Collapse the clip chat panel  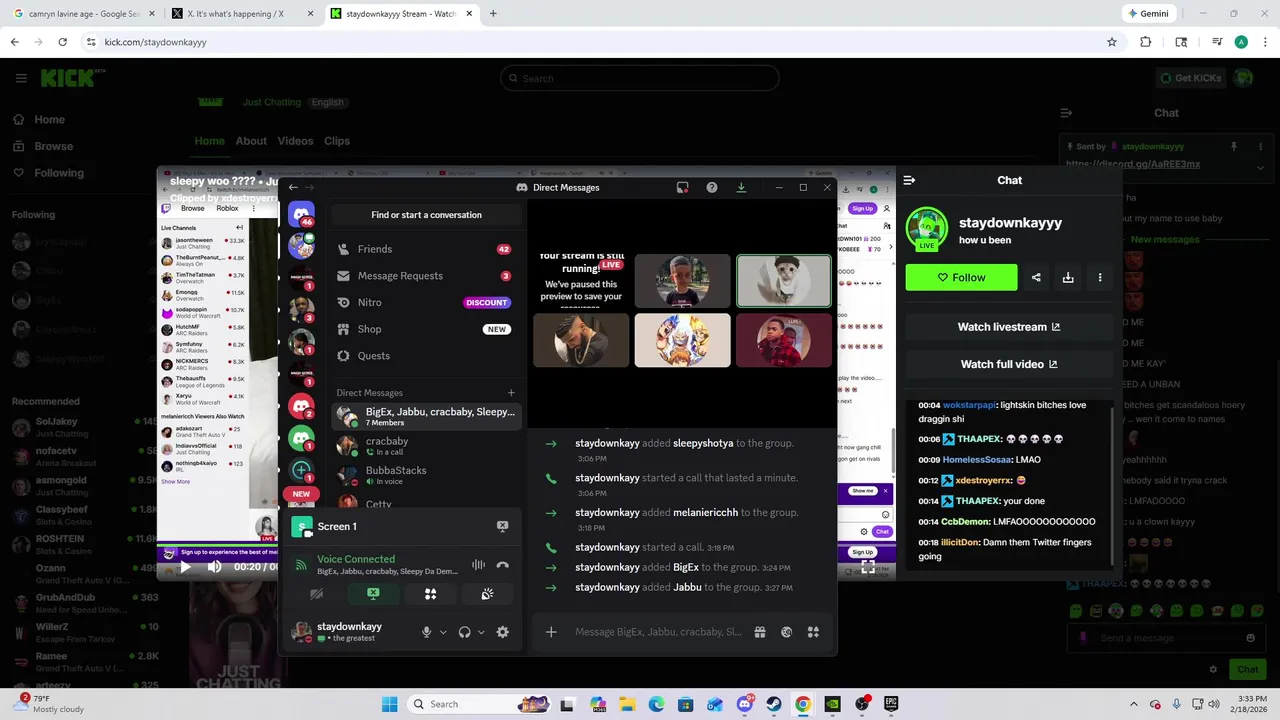(909, 180)
